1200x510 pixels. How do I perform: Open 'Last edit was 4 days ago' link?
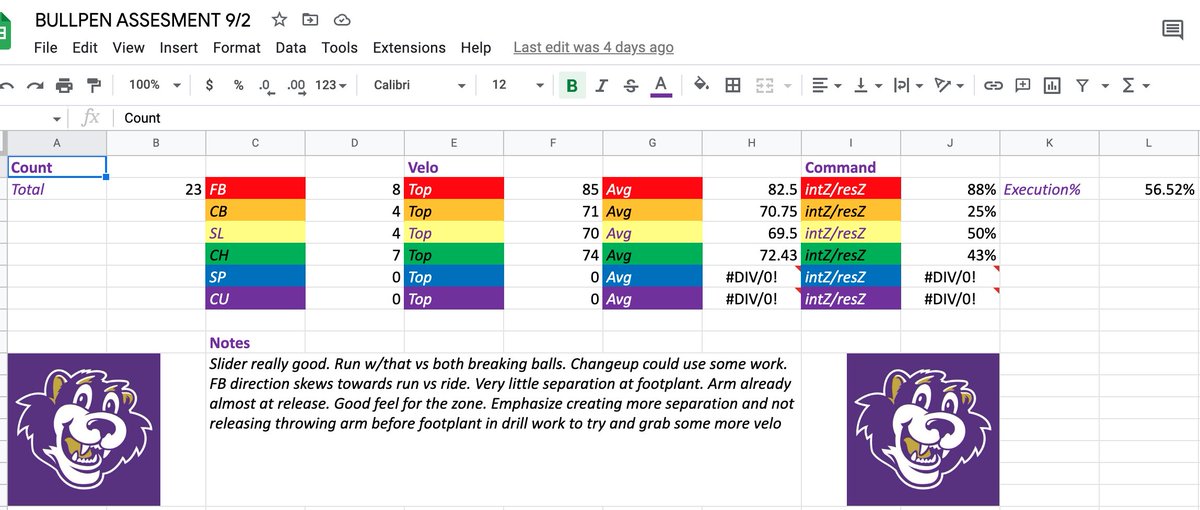coord(593,47)
